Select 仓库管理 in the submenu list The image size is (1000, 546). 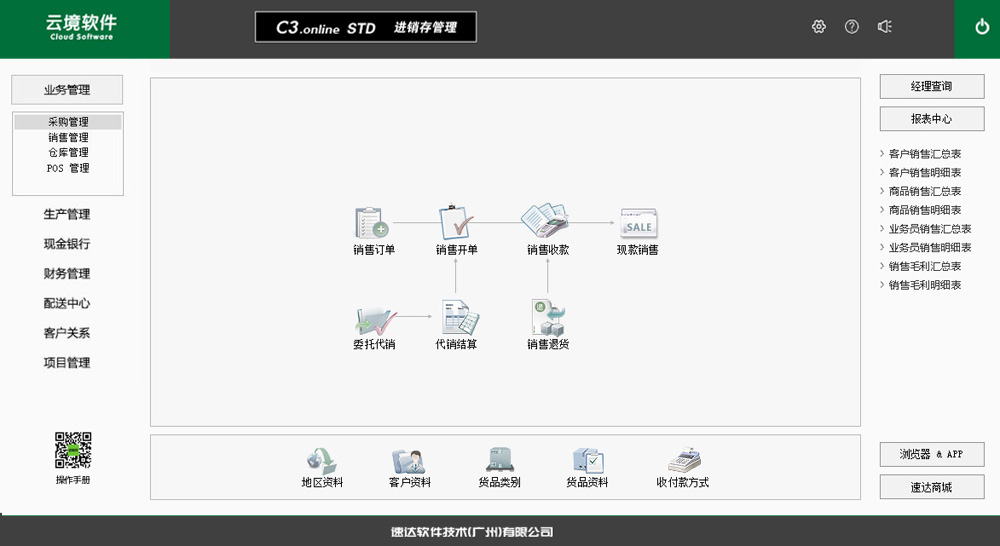[68, 153]
